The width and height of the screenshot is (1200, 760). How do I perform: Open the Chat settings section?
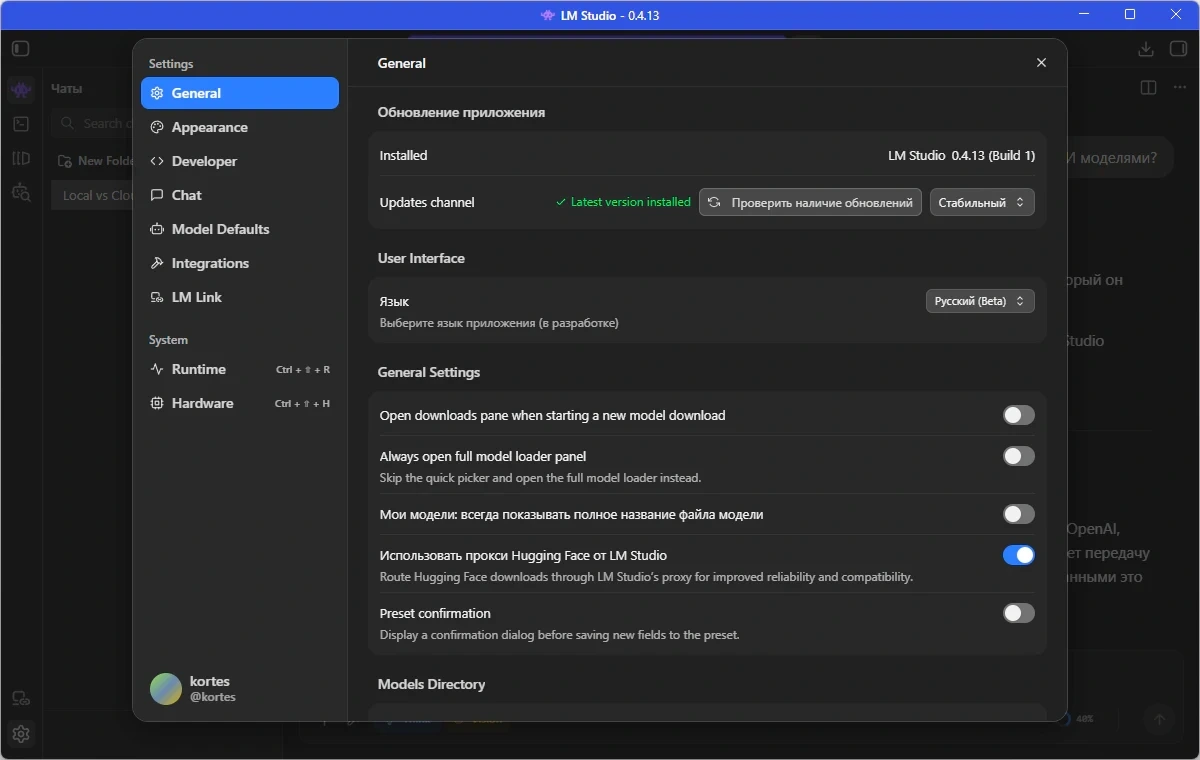coord(240,195)
